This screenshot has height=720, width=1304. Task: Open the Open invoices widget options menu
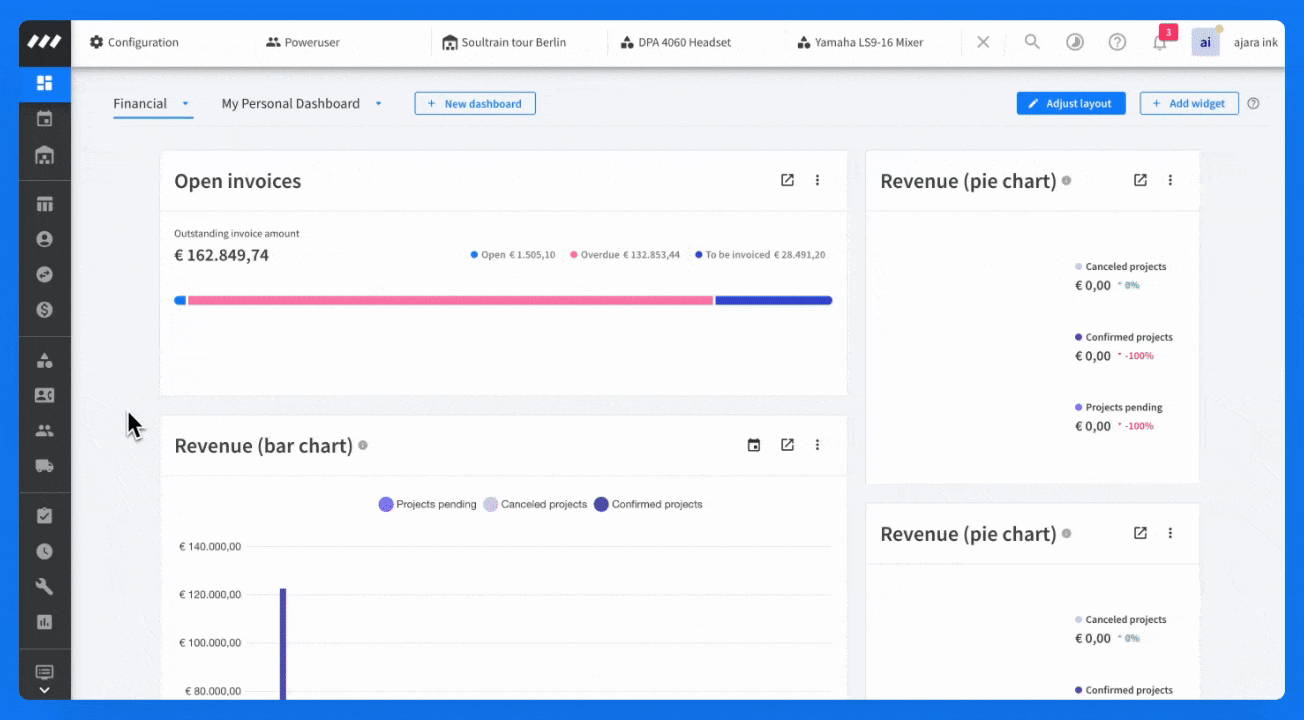817,180
